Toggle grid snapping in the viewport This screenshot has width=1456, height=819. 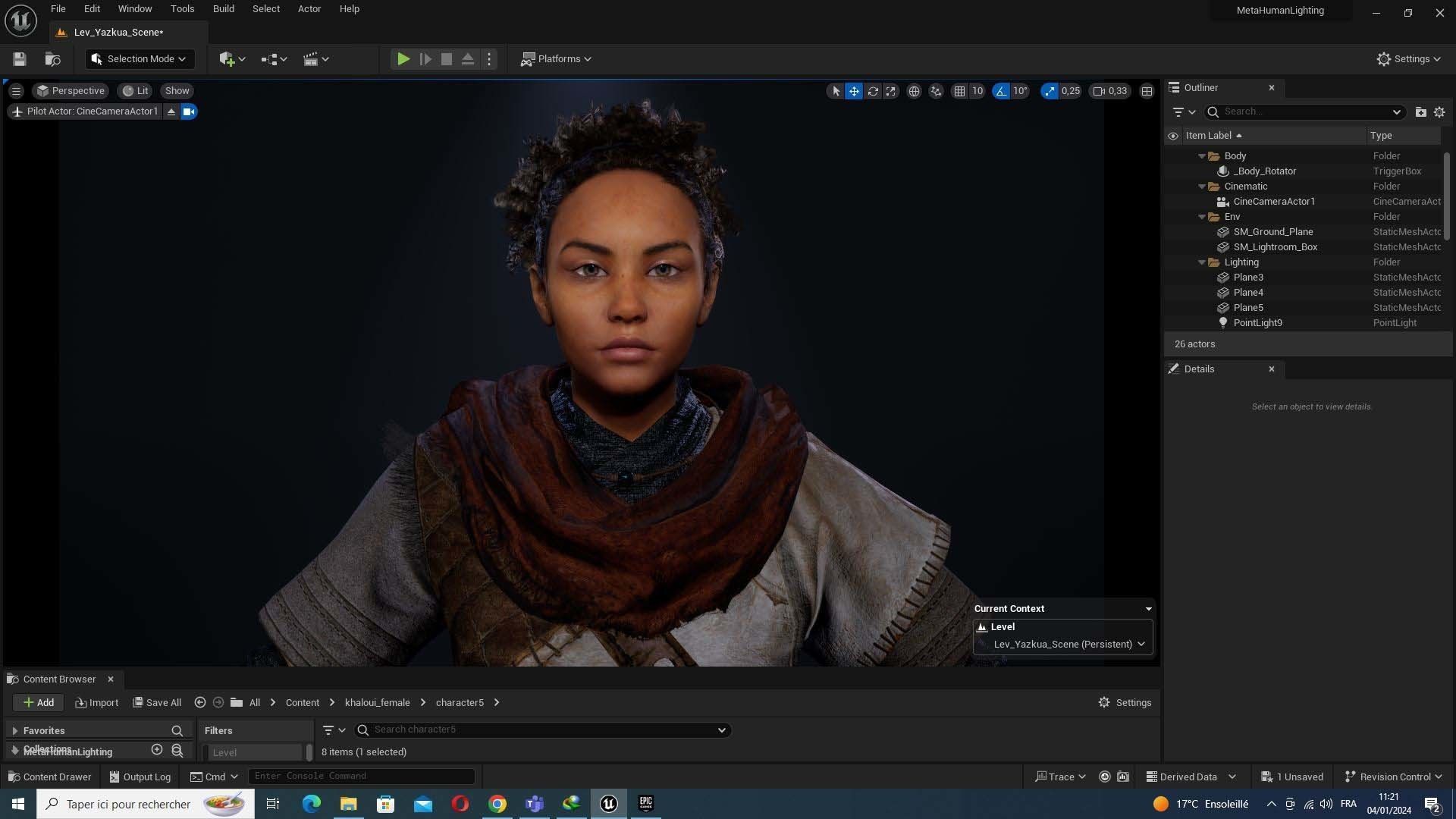959,91
